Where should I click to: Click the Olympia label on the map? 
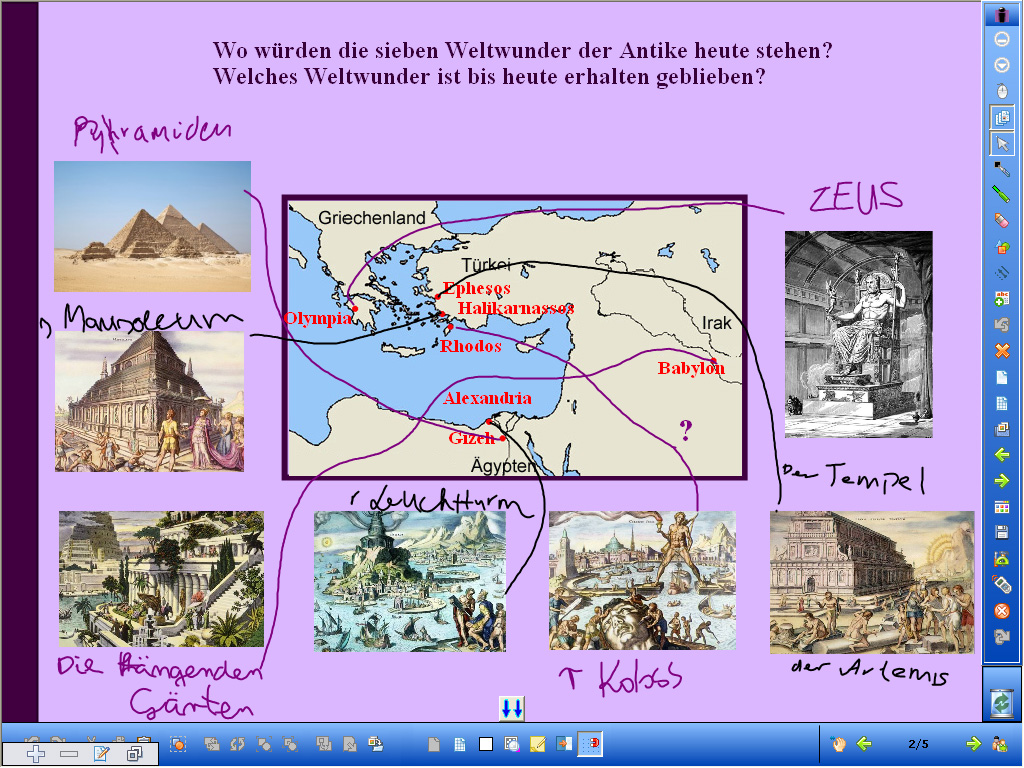point(318,319)
